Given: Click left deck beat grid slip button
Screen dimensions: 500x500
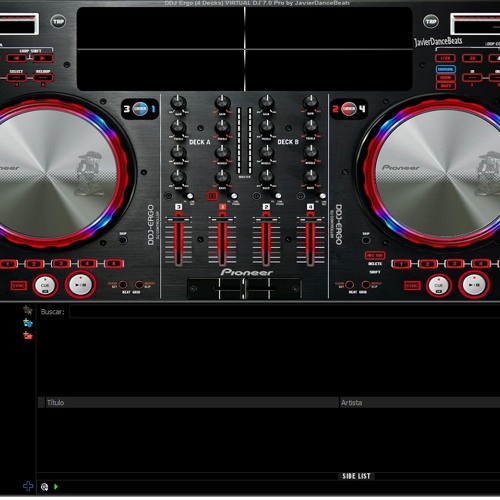Looking at the screenshot, I should pos(139,285).
